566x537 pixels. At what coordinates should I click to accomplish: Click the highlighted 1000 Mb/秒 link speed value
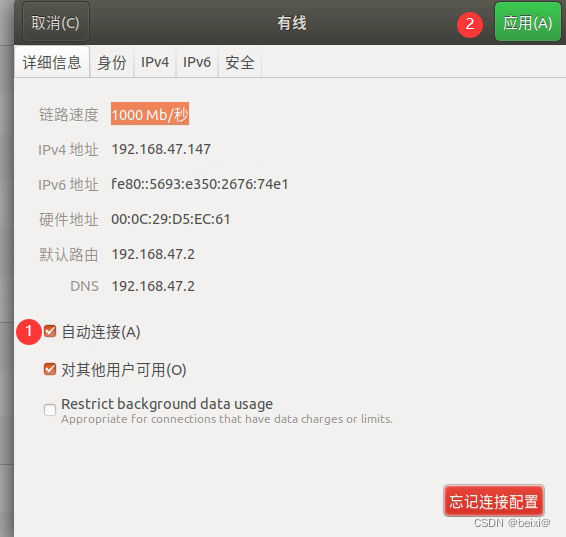click(150, 114)
